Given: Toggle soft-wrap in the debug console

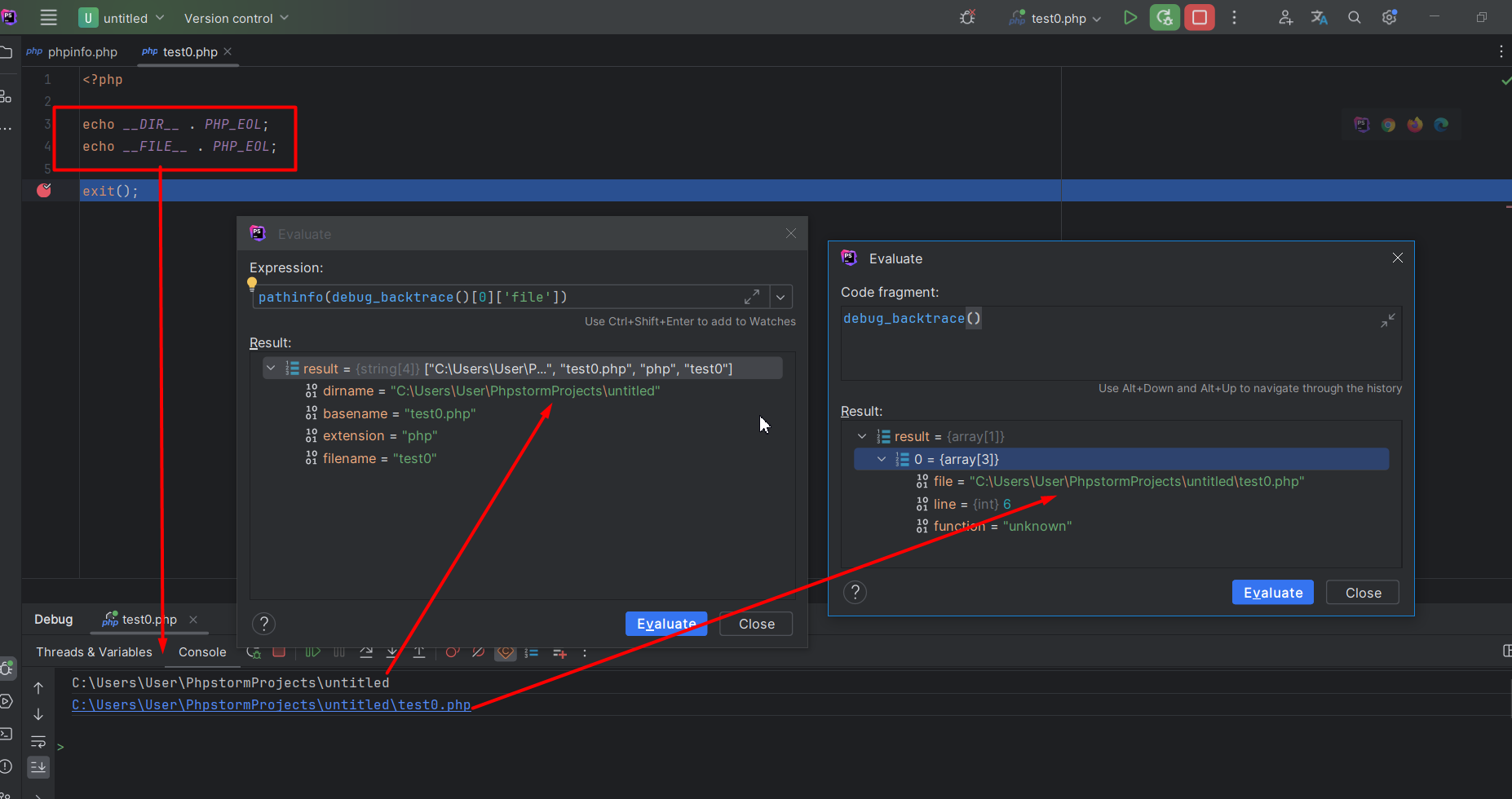Looking at the screenshot, I should (x=38, y=741).
